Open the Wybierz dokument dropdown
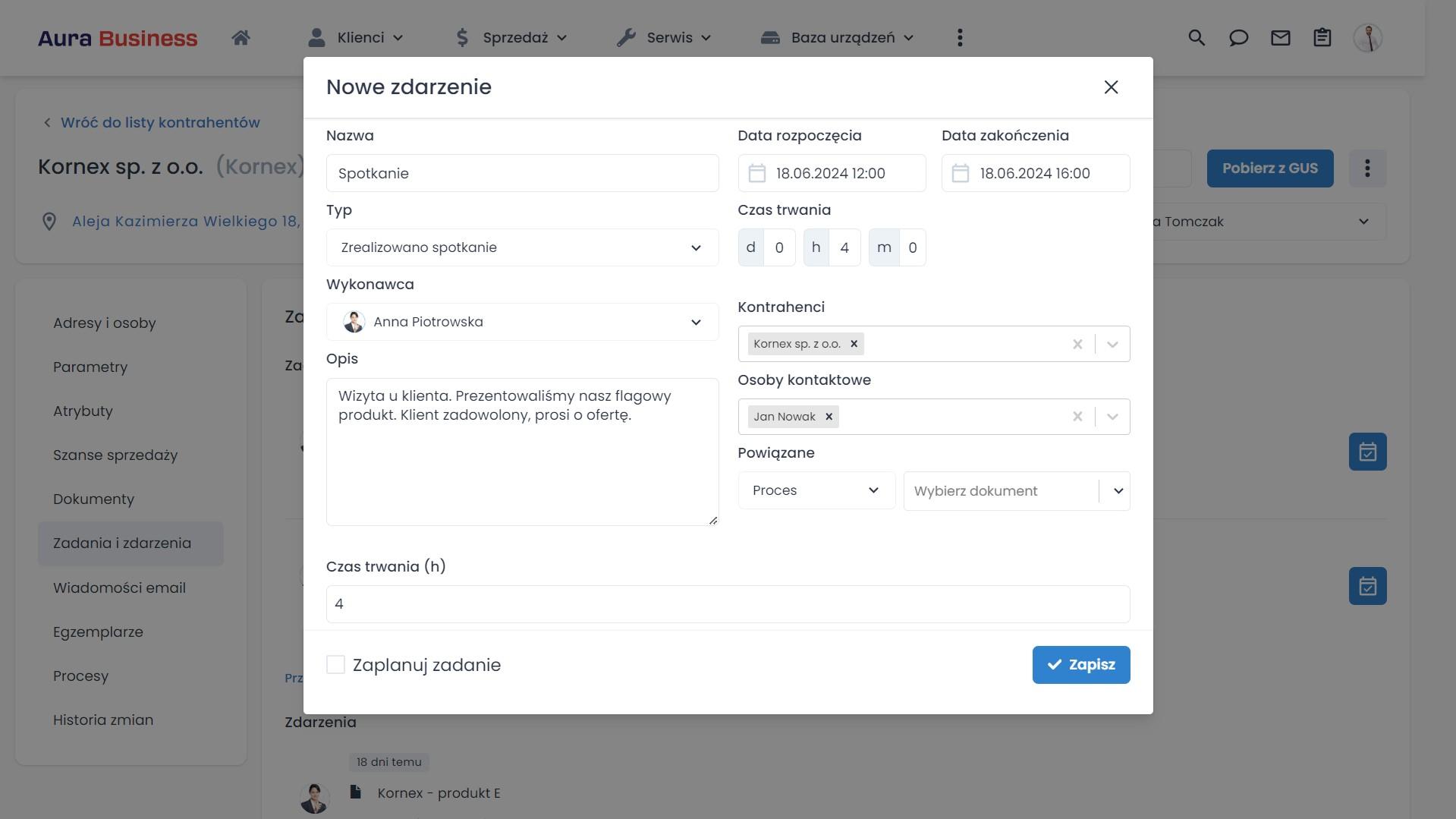The width and height of the screenshot is (1456, 819). [1017, 491]
